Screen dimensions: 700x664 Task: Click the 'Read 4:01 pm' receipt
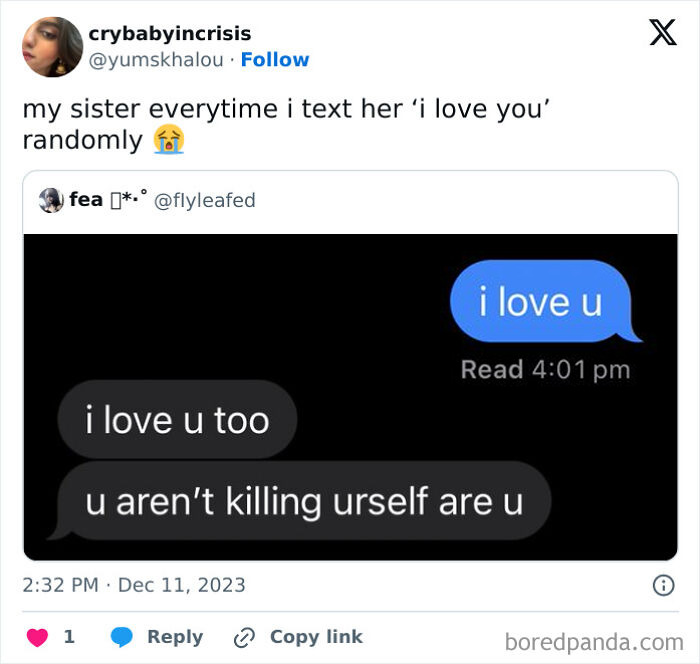tap(545, 369)
